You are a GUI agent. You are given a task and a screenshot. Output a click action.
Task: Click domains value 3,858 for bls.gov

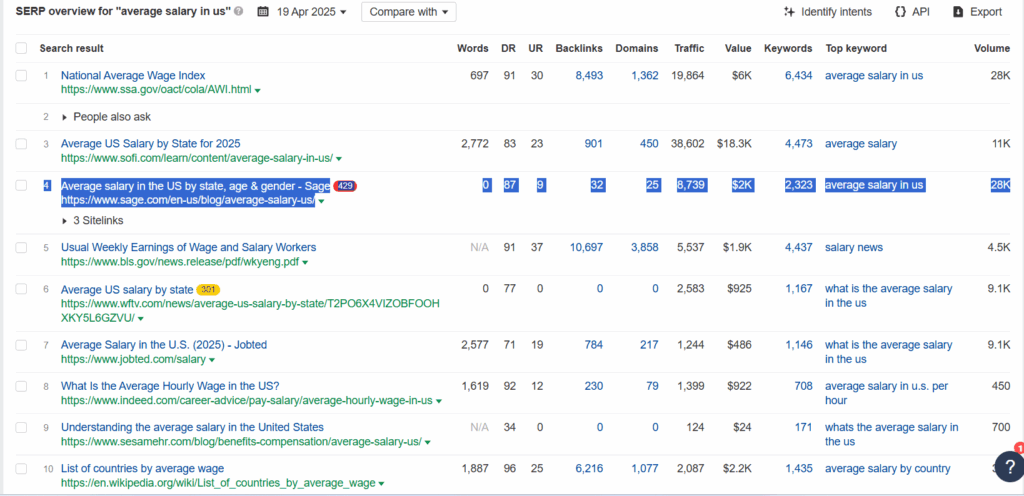(645, 247)
